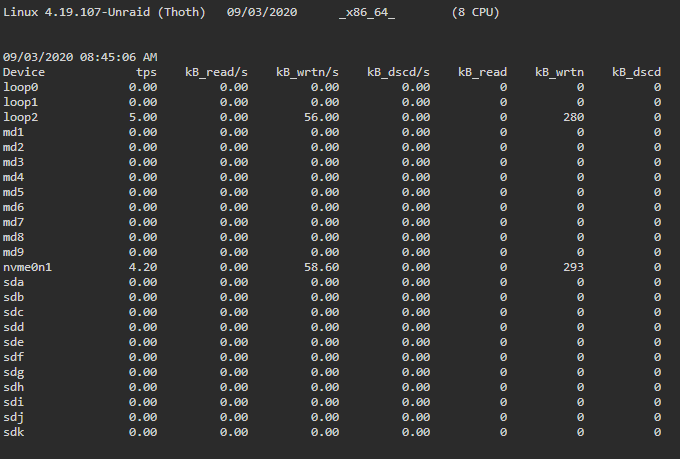Click the tps value "5.00" for loop2

pos(143,117)
